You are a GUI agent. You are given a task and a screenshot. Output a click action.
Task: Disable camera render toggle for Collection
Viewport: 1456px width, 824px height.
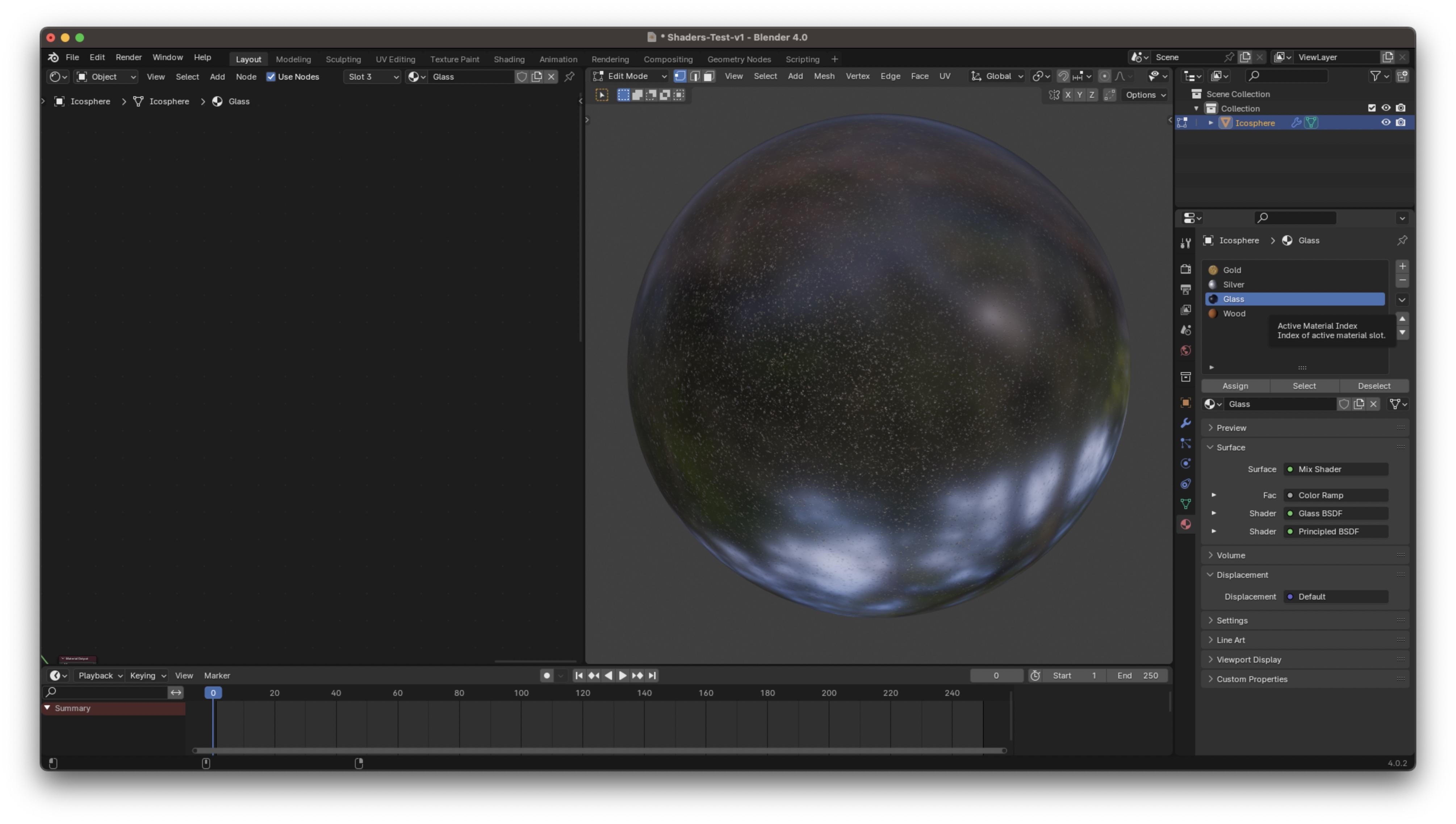(1401, 108)
